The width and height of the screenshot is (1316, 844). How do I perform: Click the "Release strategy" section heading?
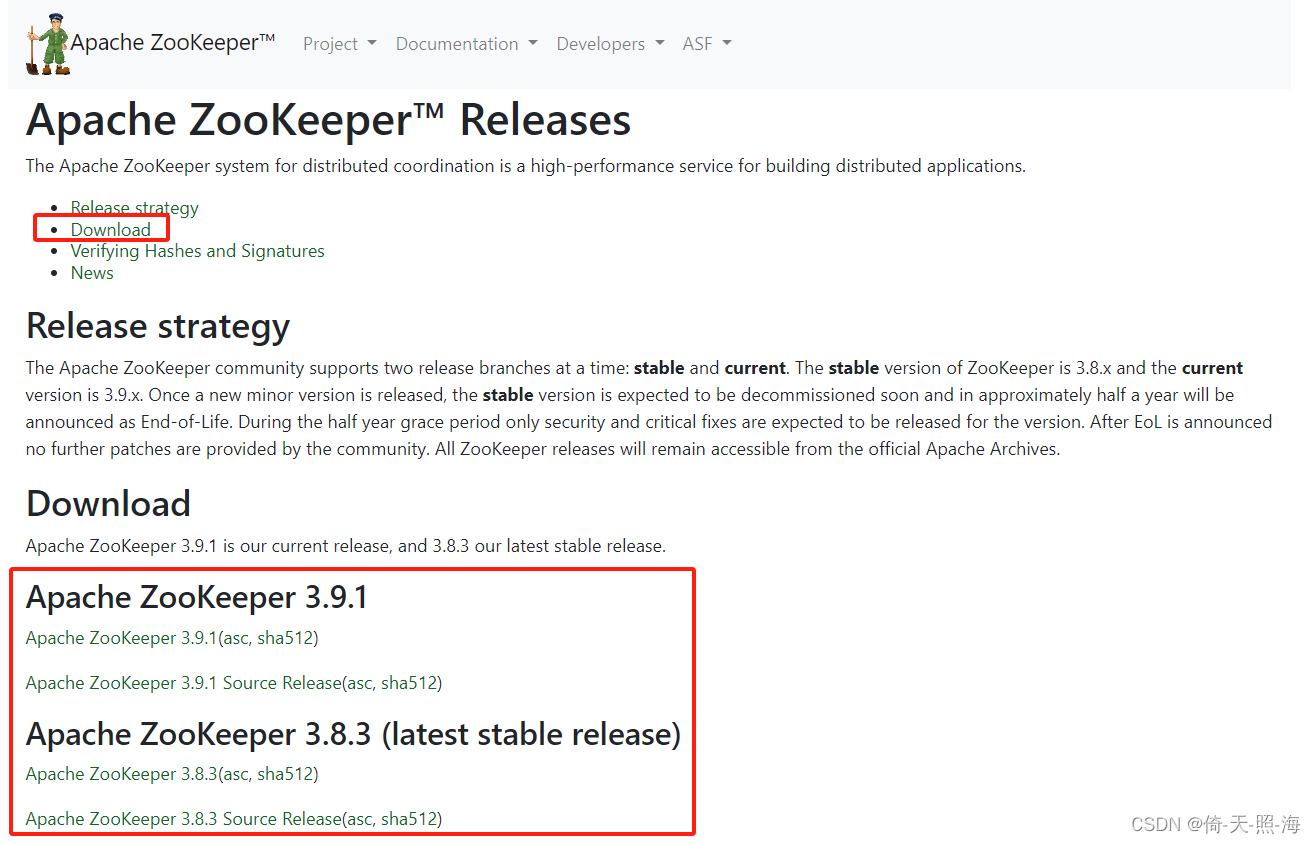158,326
